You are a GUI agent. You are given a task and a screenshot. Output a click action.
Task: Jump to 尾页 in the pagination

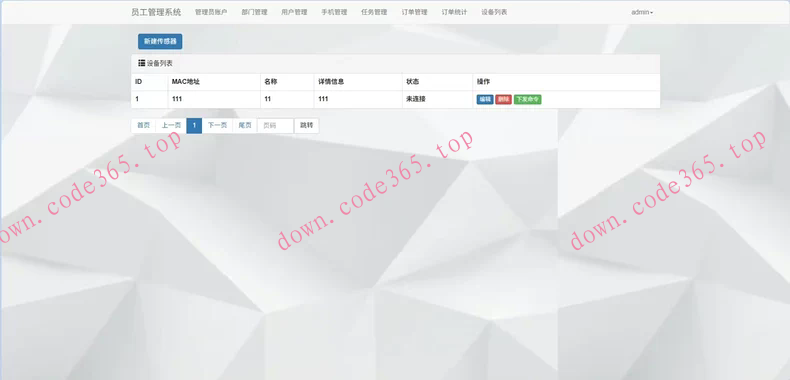[245, 125]
